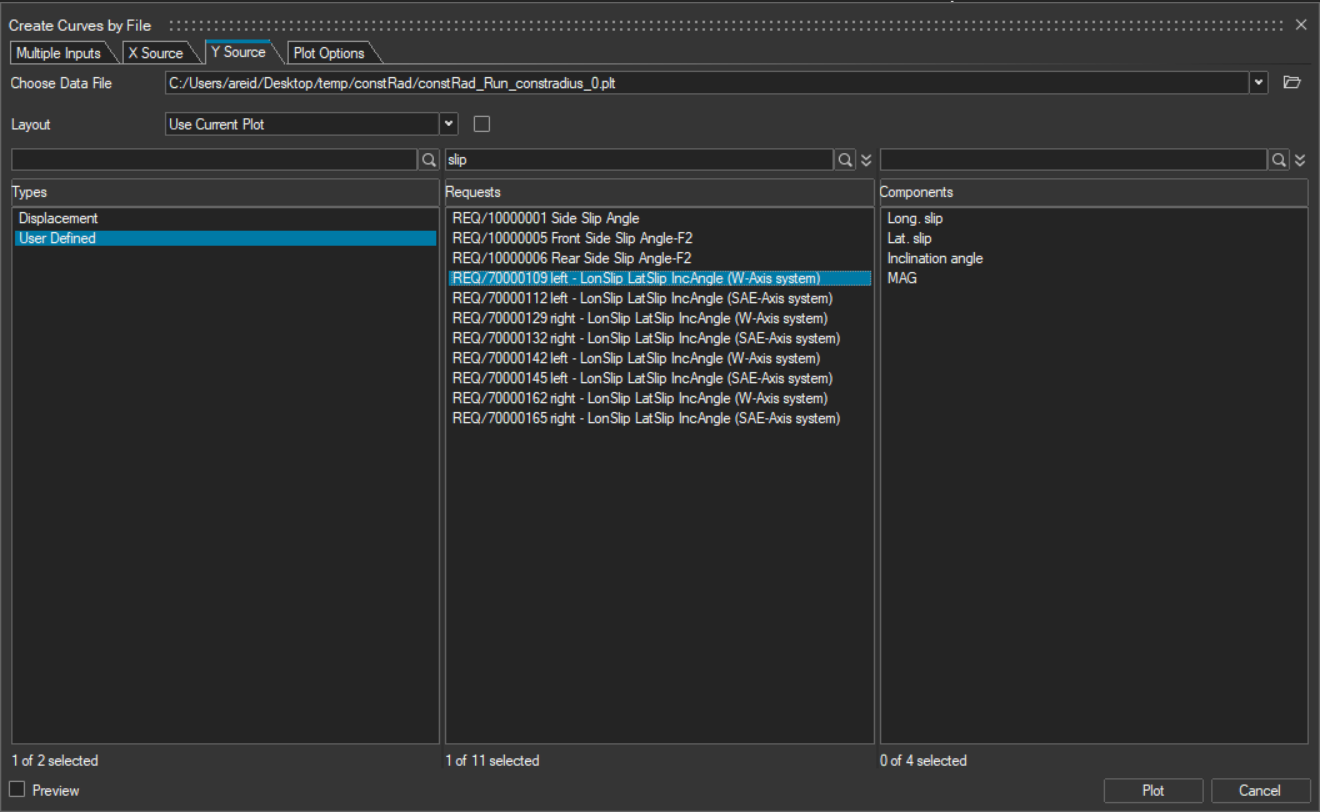Select the User Defined type
The image size is (1320, 812).
pos(225,238)
